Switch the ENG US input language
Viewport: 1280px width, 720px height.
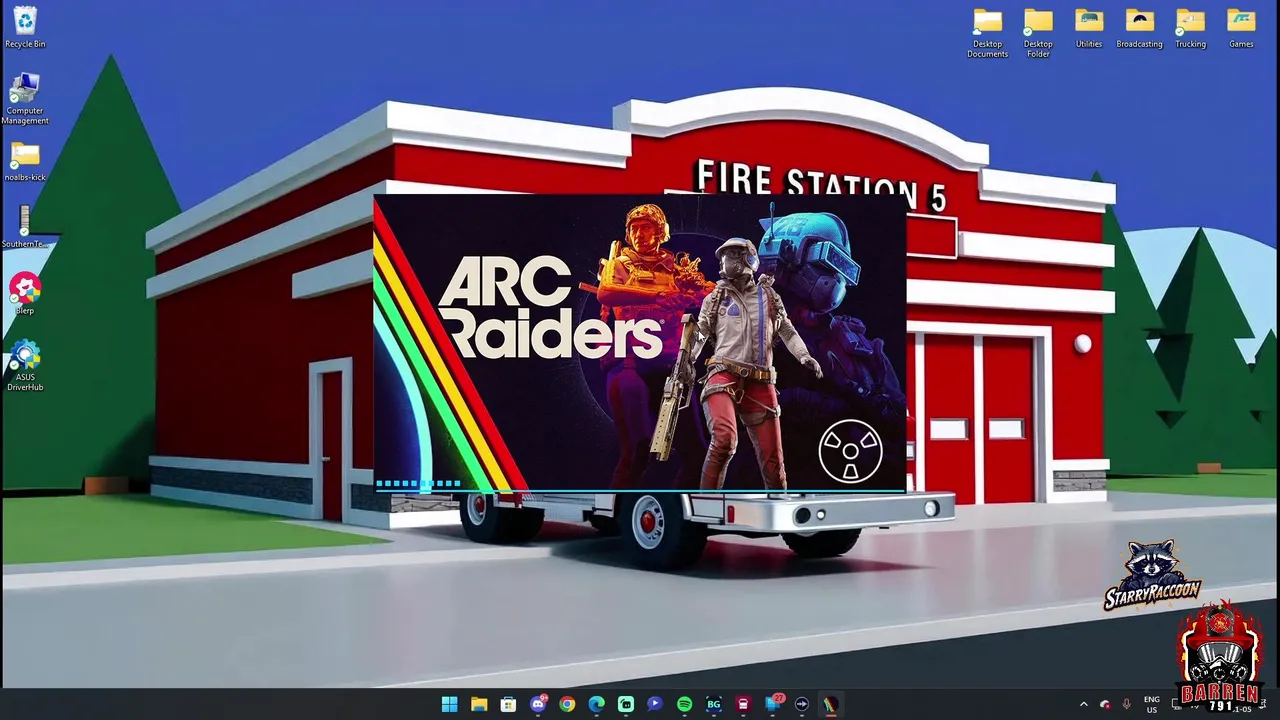pos(1152,704)
